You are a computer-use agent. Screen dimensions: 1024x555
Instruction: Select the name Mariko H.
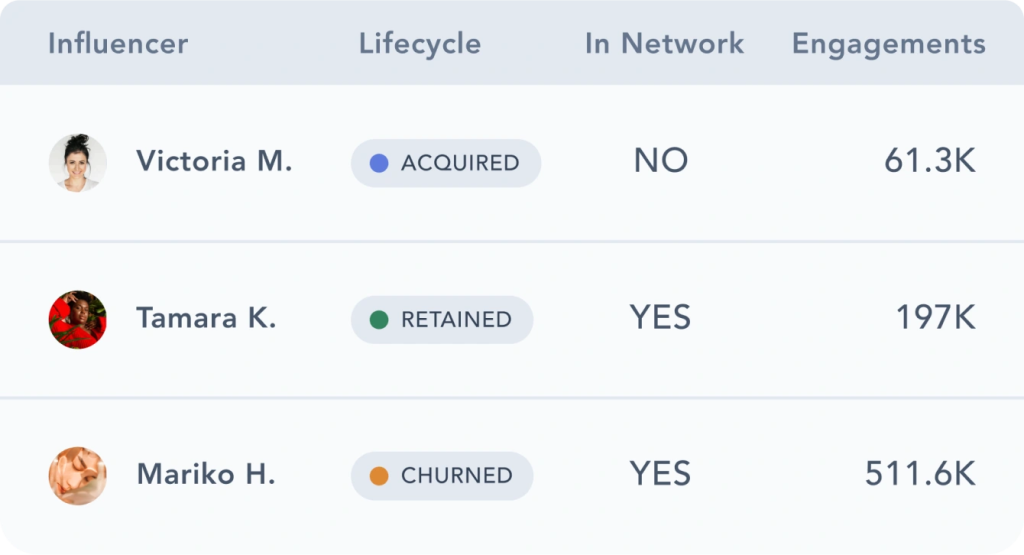(205, 475)
